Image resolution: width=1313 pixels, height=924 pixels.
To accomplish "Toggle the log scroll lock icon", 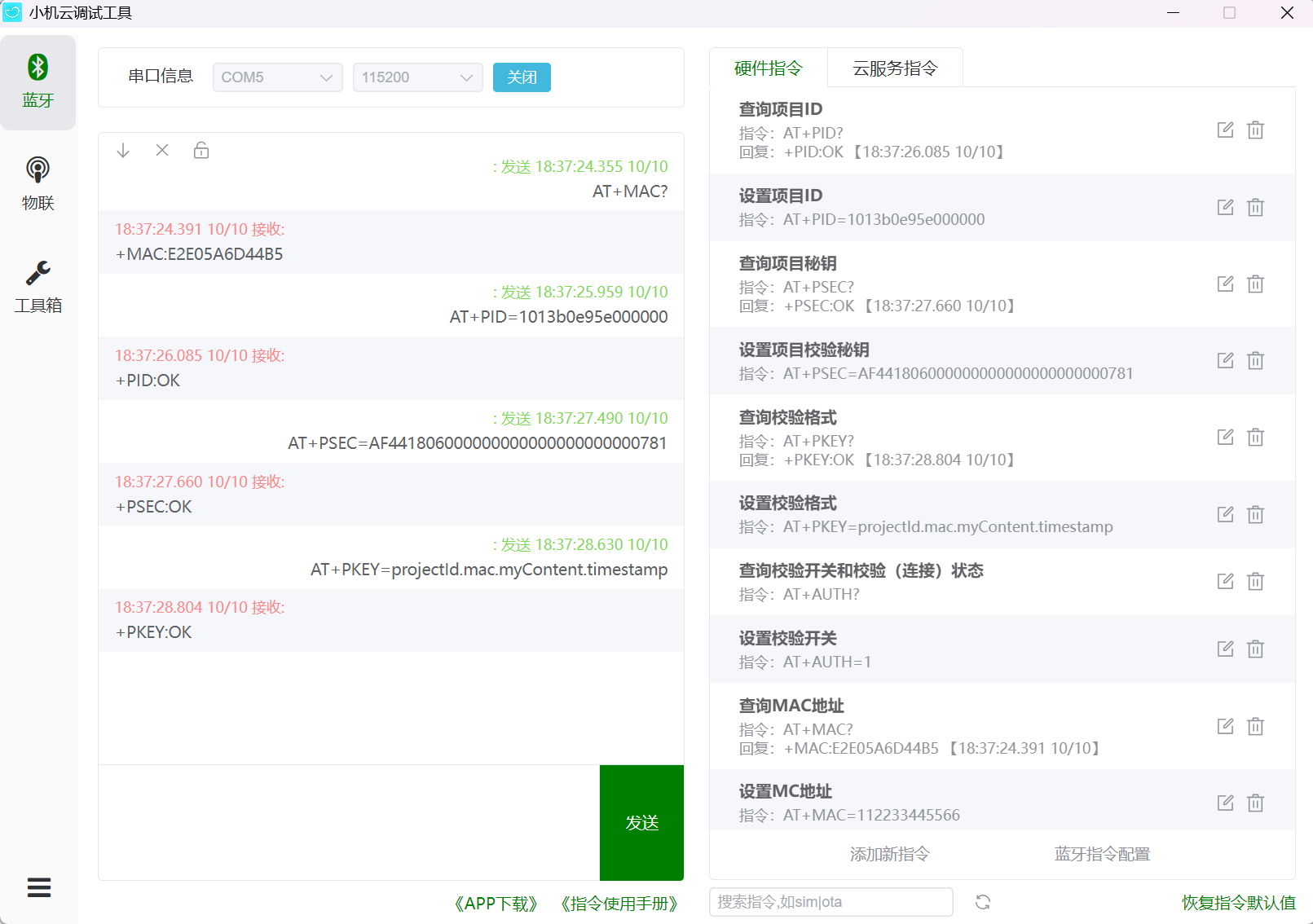I will pos(201,151).
